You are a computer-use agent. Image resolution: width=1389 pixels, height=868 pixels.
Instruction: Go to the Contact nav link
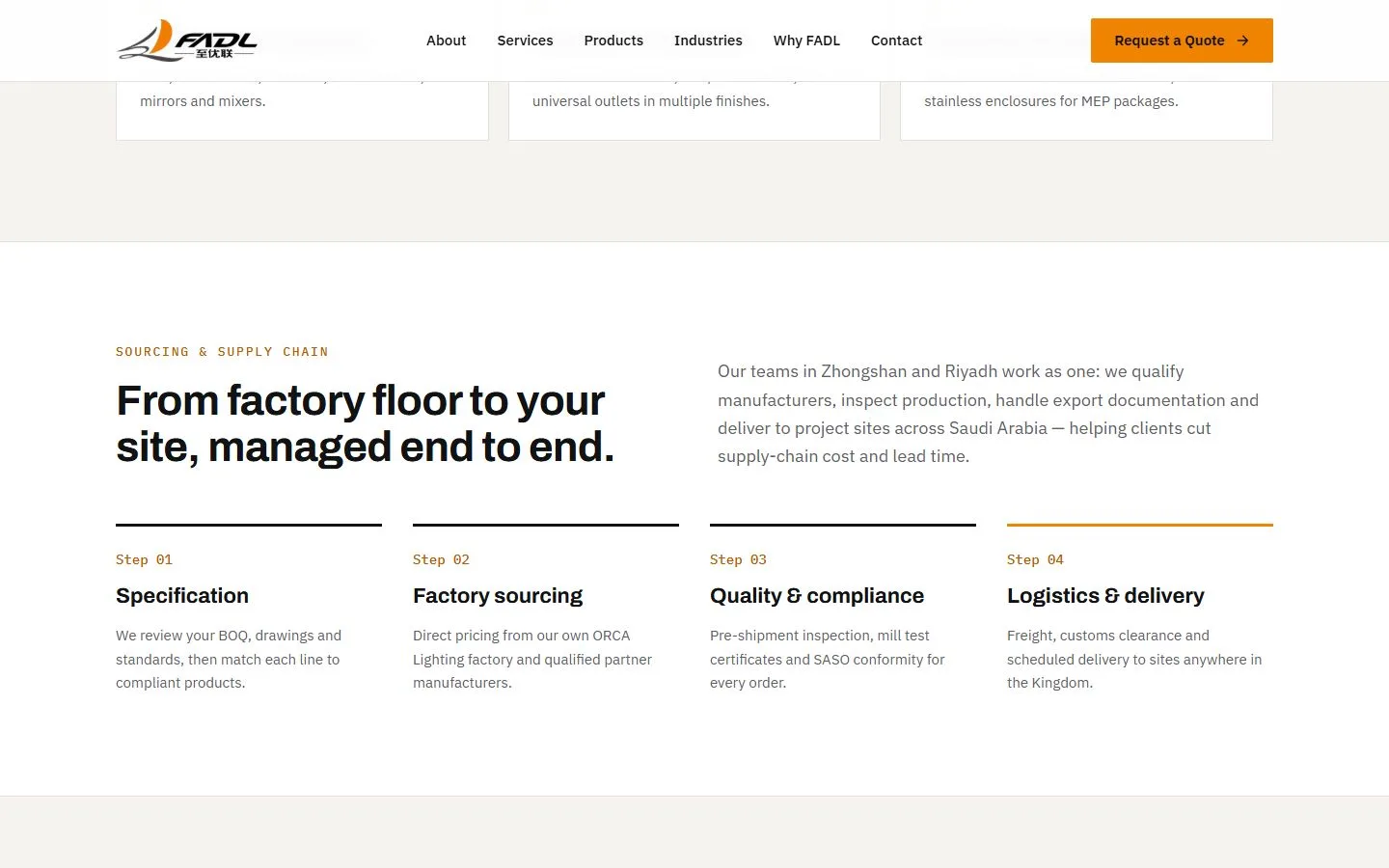click(896, 41)
